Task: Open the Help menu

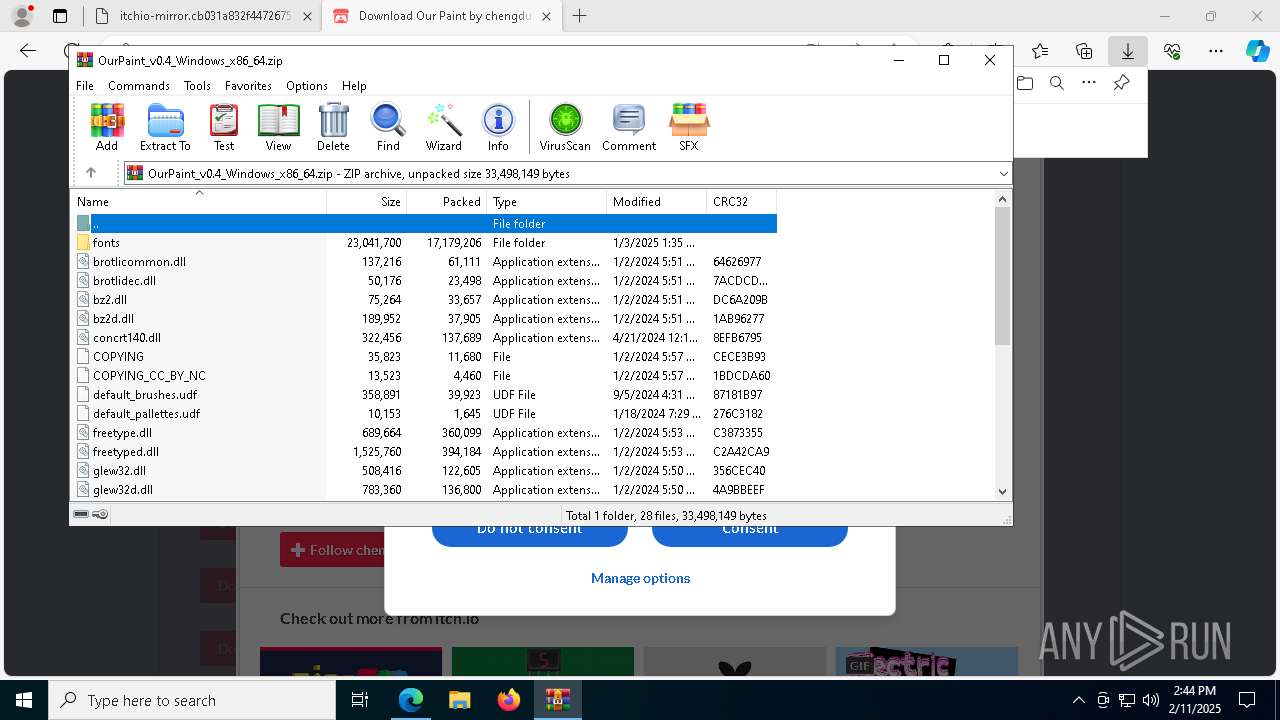Action: (354, 86)
